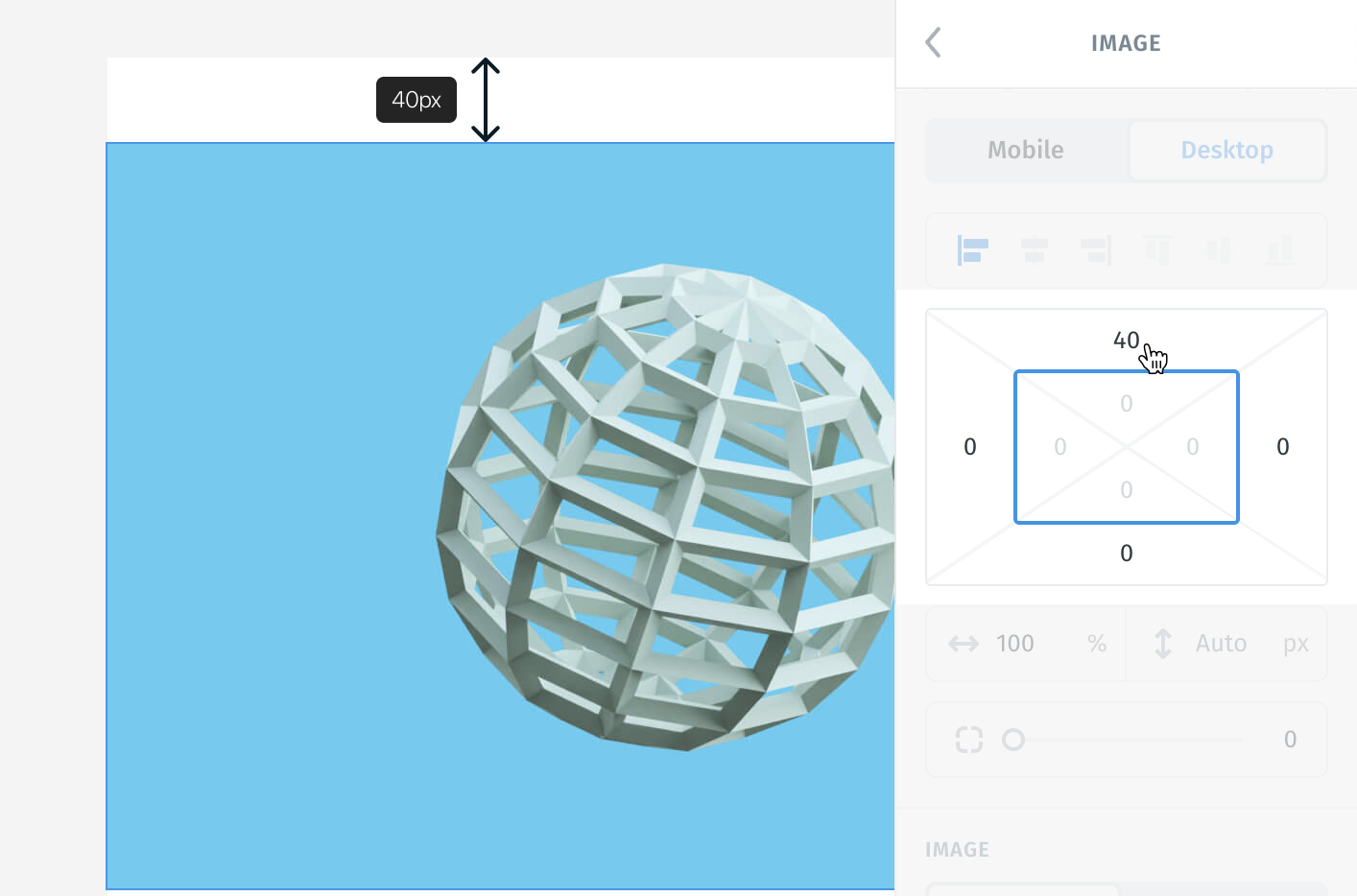Edit right margin value
This screenshot has height=896, width=1357.
[x=1283, y=446]
